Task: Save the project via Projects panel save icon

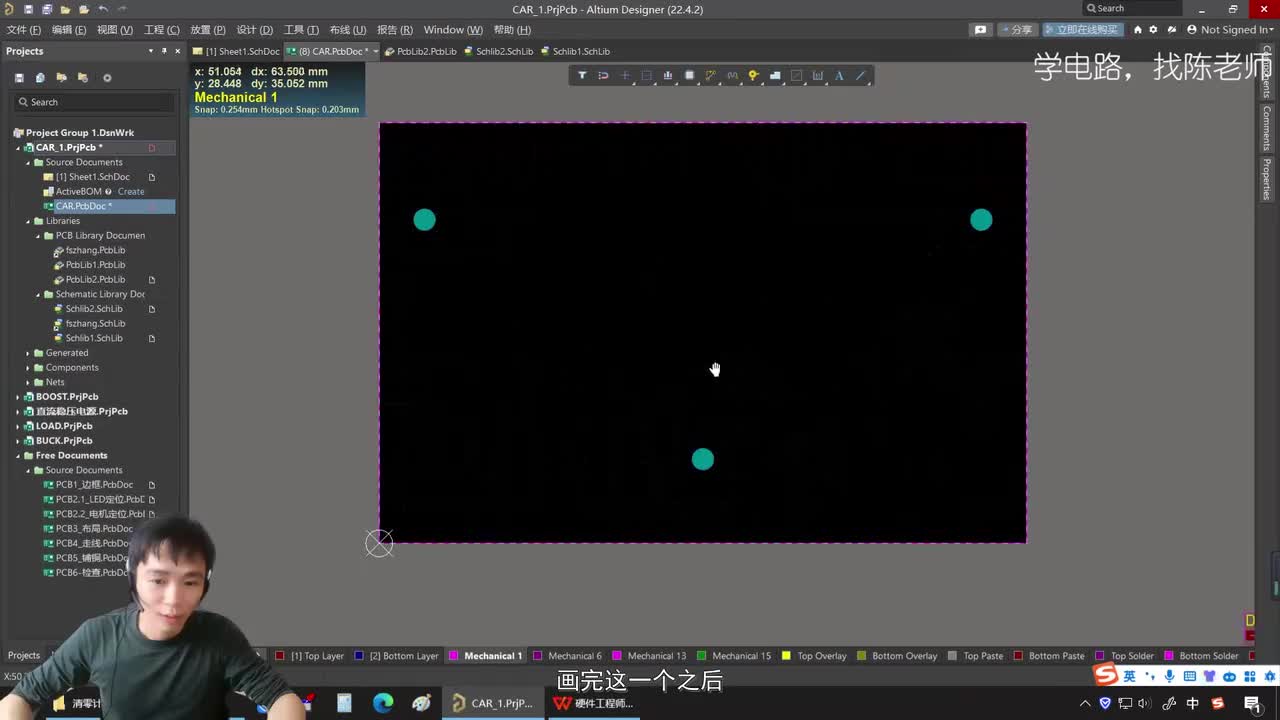Action: 19,77
